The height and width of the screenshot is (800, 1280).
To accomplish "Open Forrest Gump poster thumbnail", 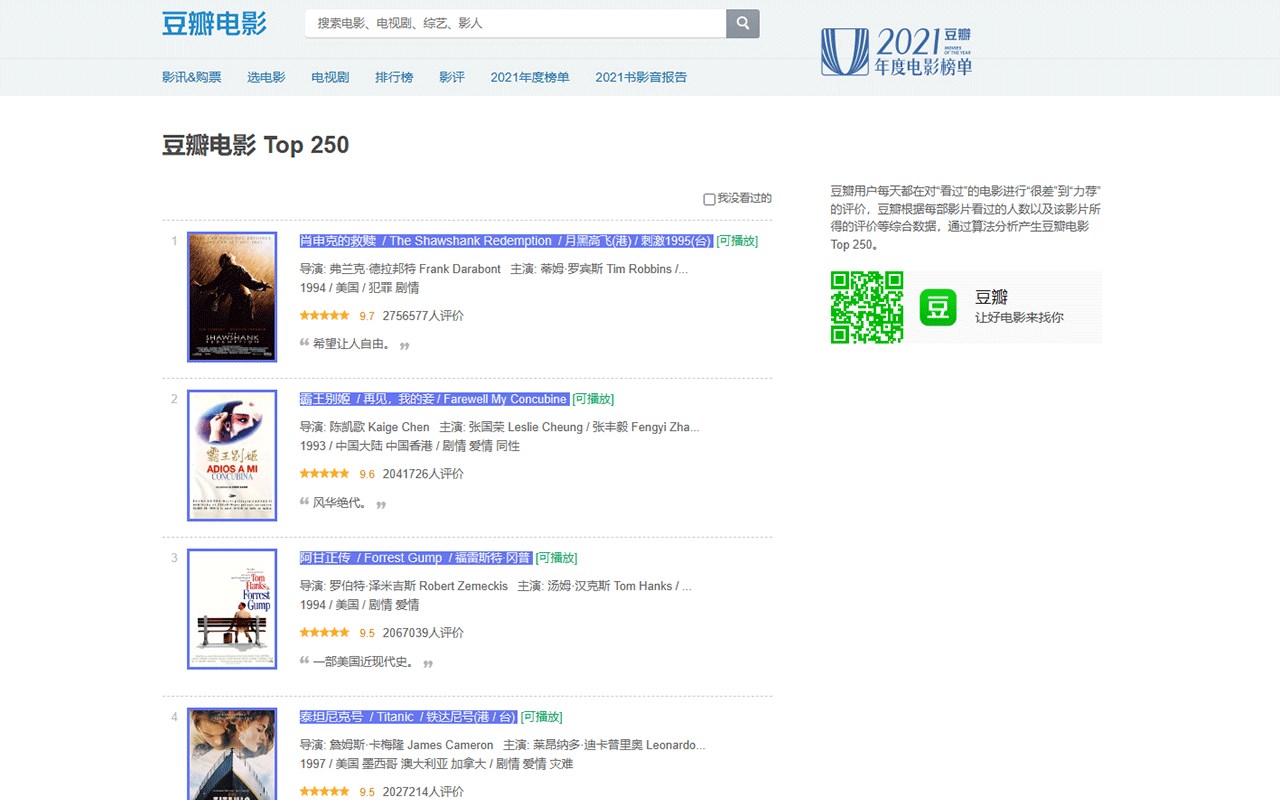I will [232, 609].
